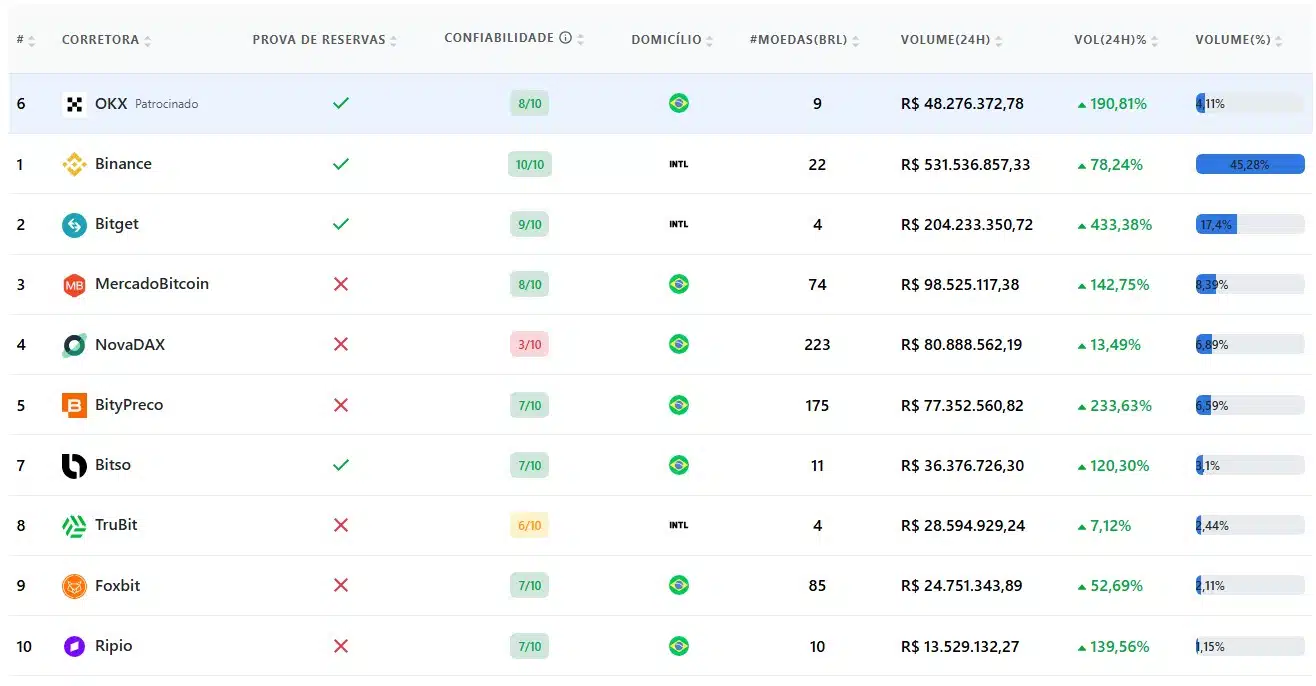
Task: Sort by Vol(24H)% column header
Action: coord(1116,40)
